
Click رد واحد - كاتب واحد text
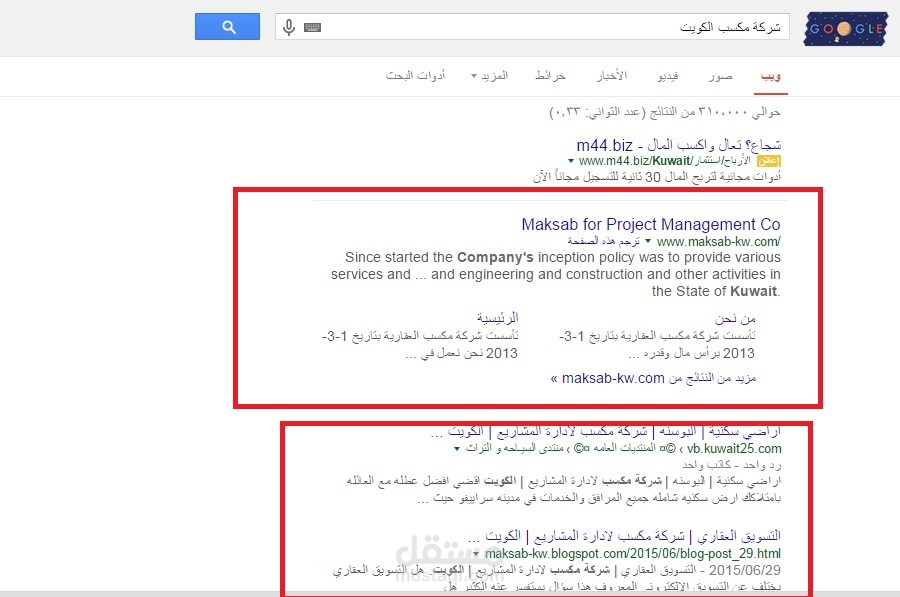732,464
